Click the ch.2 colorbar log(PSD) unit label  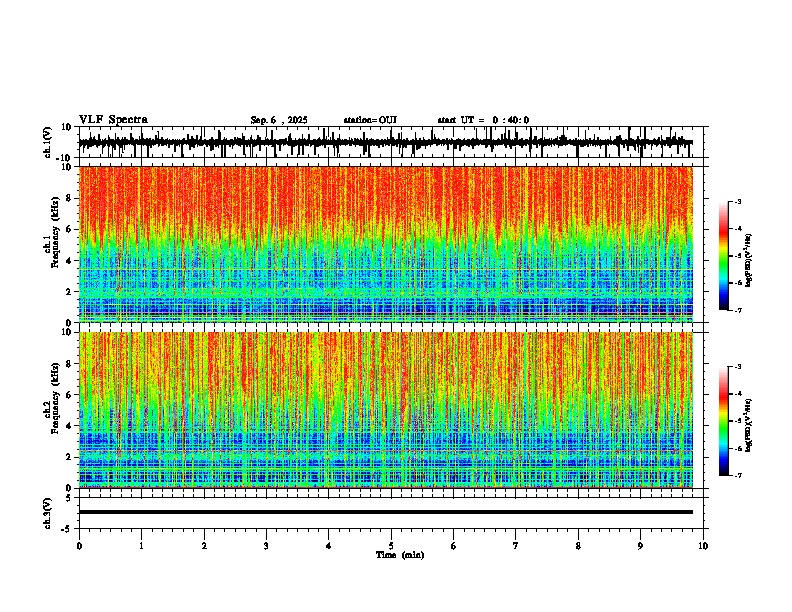point(749,426)
